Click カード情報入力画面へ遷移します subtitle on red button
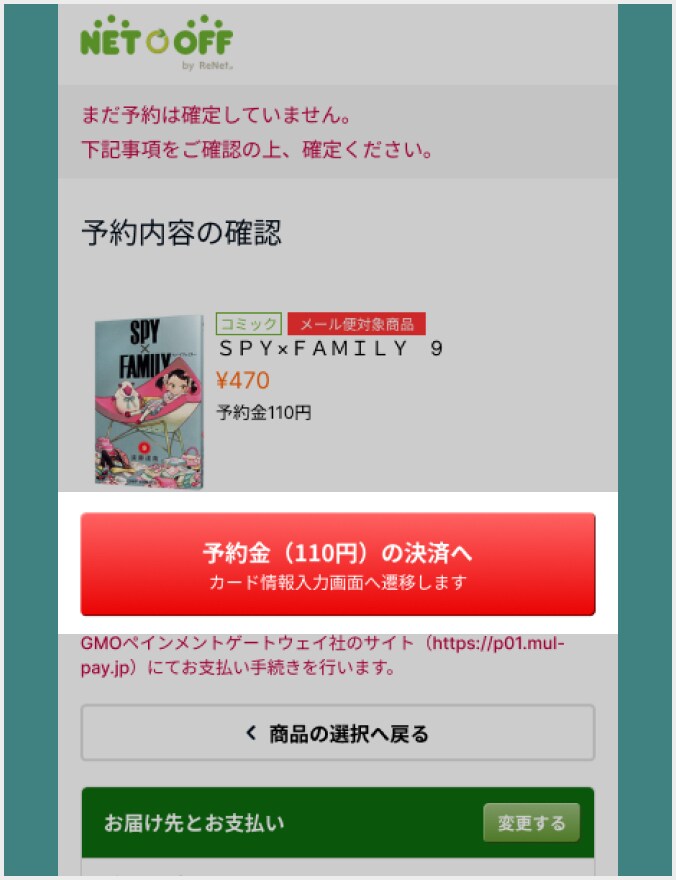Viewport: 676px width, 880px height. pyautogui.click(x=338, y=583)
